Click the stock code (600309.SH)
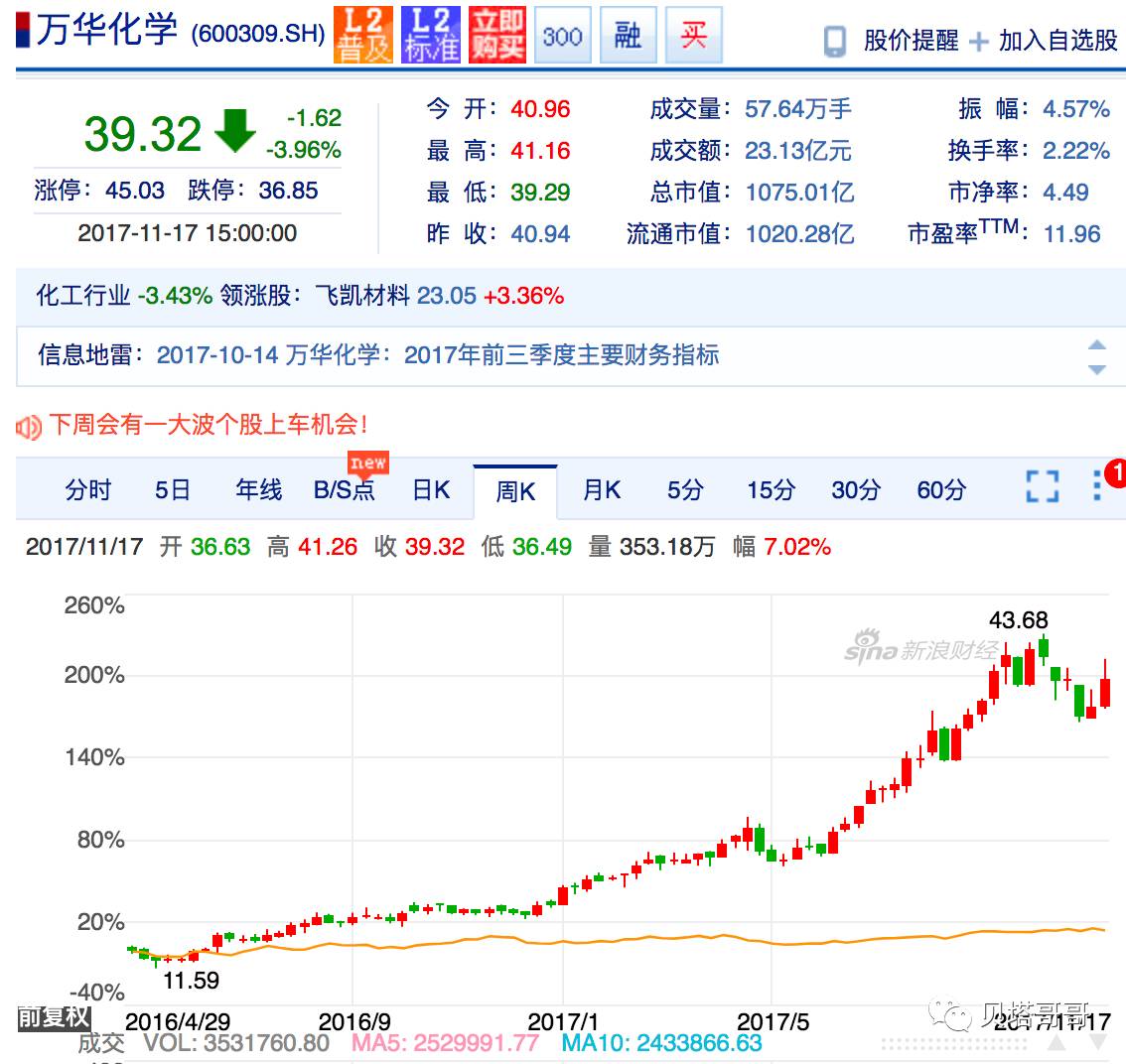Viewport: 1126px width, 1064px height. (258, 34)
